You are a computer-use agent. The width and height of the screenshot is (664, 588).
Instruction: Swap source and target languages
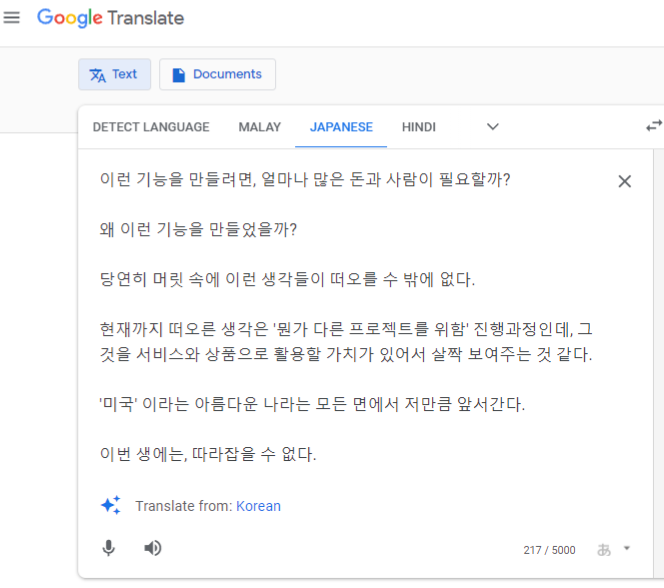click(x=654, y=126)
